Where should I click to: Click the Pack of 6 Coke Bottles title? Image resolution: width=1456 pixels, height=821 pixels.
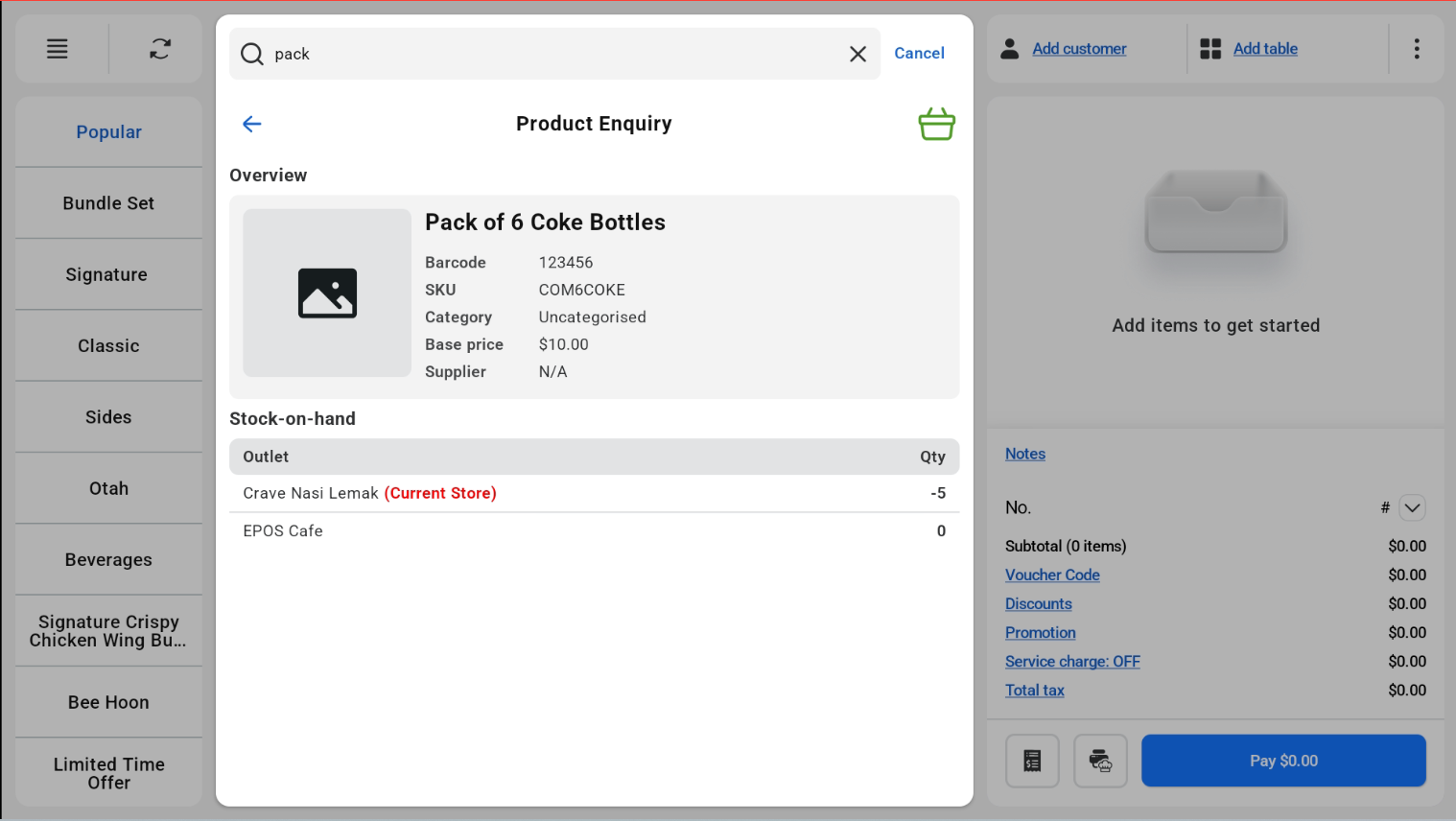[x=545, y=222]
